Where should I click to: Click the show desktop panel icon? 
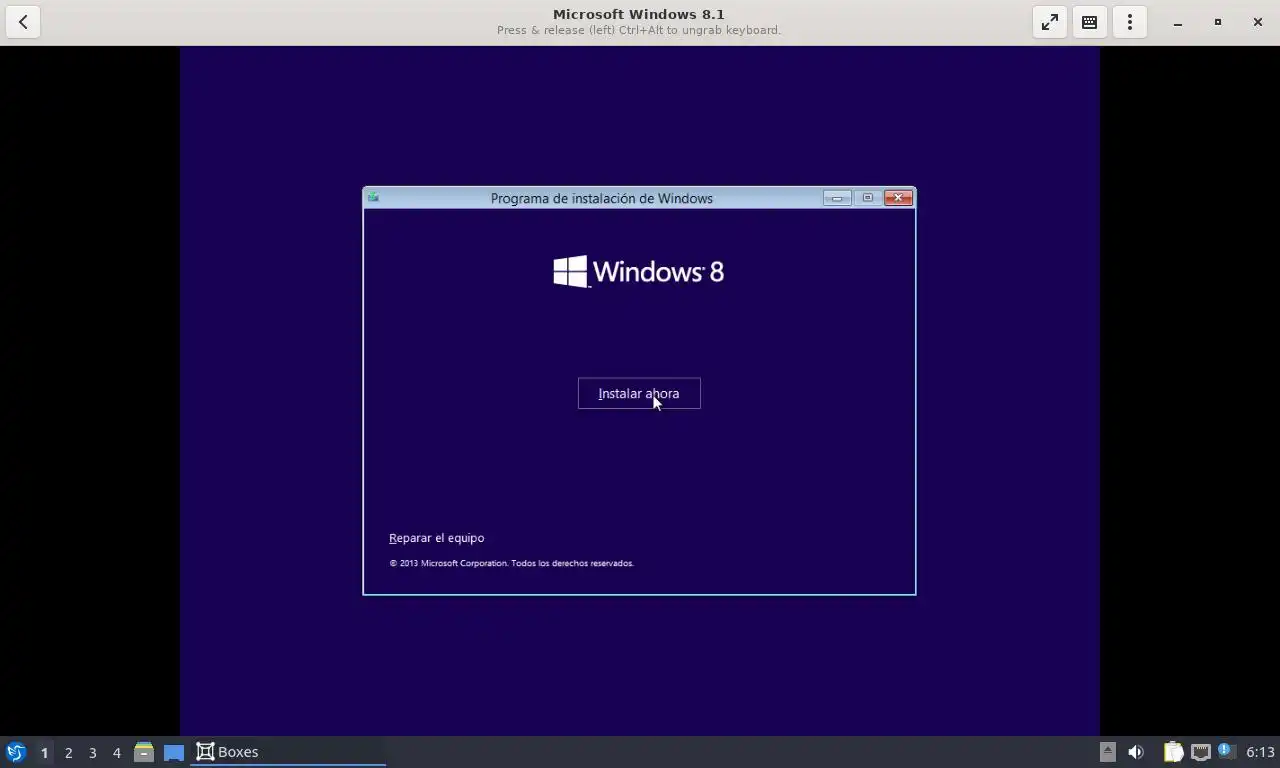coord(174,752)
